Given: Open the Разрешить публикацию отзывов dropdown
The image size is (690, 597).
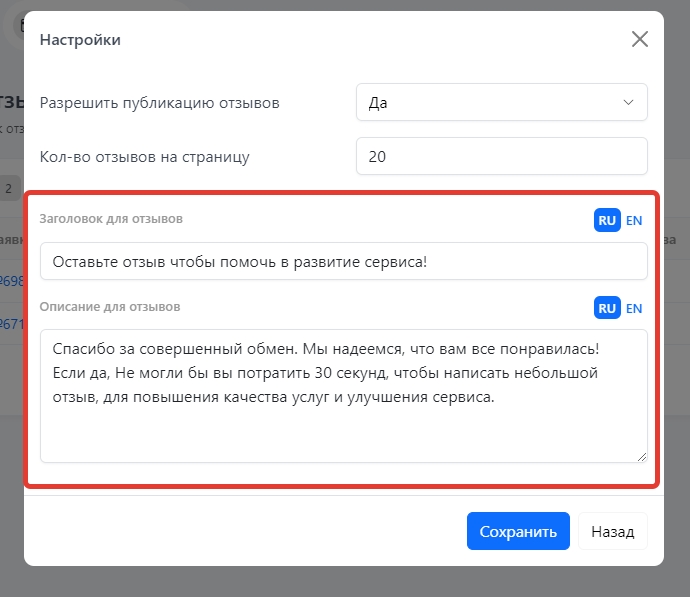Looking at the screenshot, I should [501, 103].
